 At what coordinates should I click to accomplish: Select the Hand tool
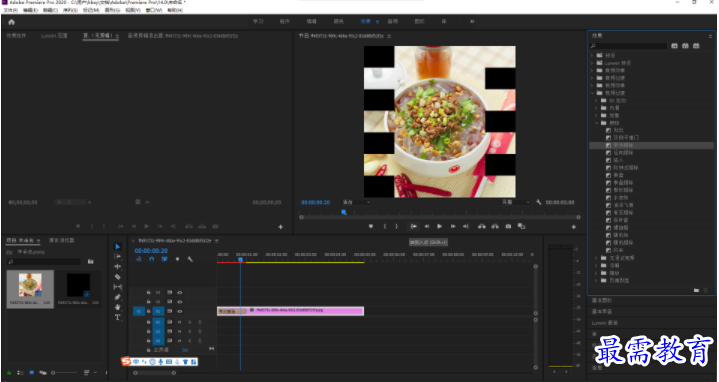pyautogui.click(x=118, y=307)
